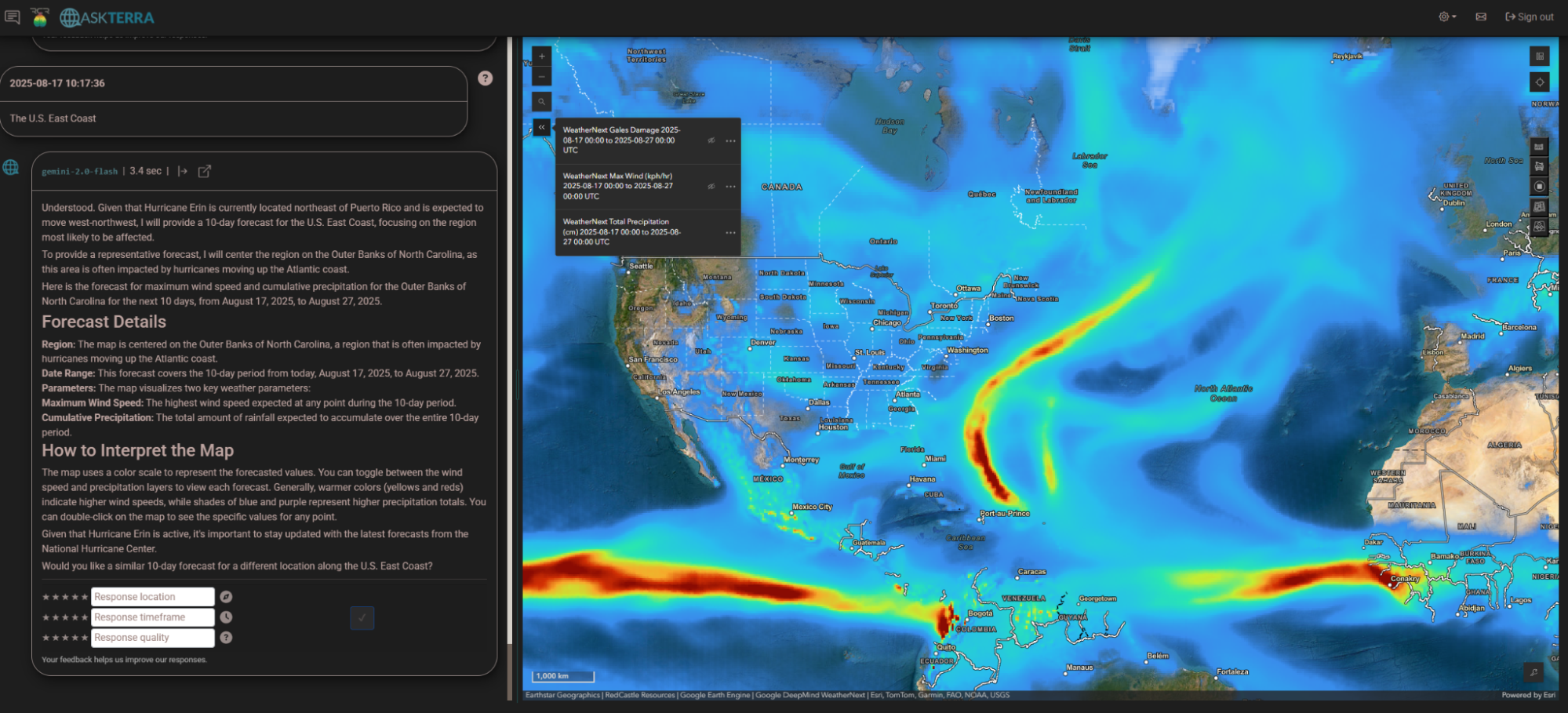
Task: Click the external link icon beside response time
Action: (205, 171)
